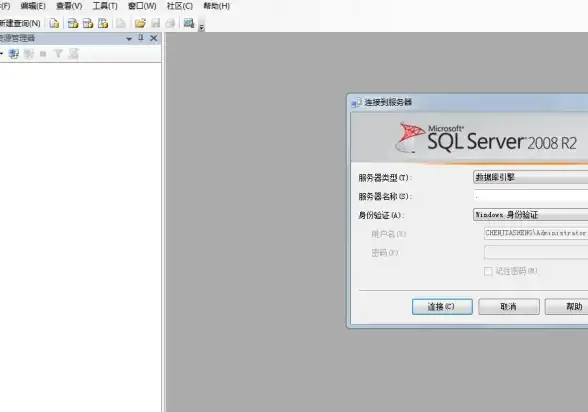
Task: Click the 服务器名称 input box
Action: coord(530,196)
